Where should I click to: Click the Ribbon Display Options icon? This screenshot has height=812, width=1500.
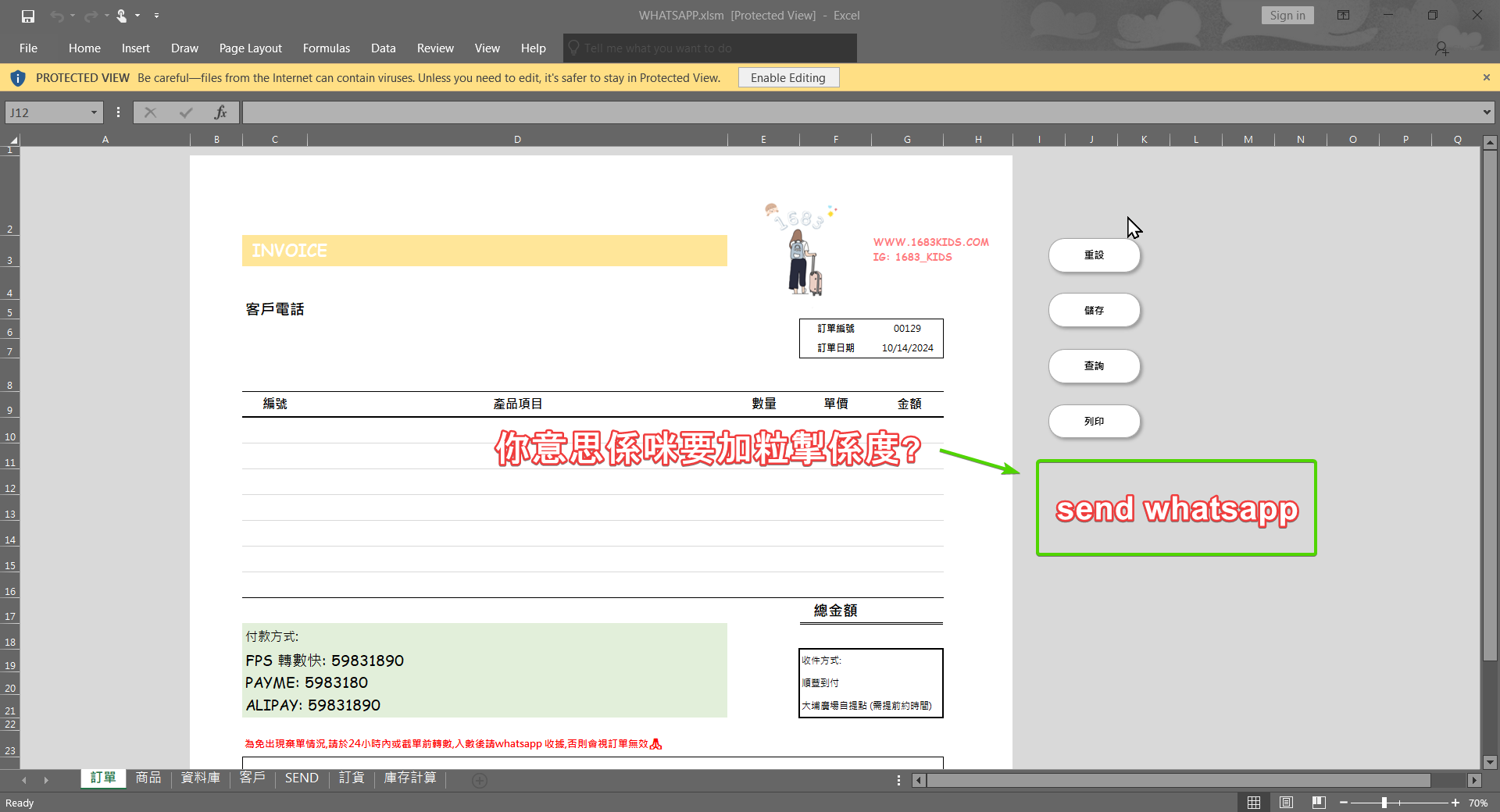(1343, 16)
